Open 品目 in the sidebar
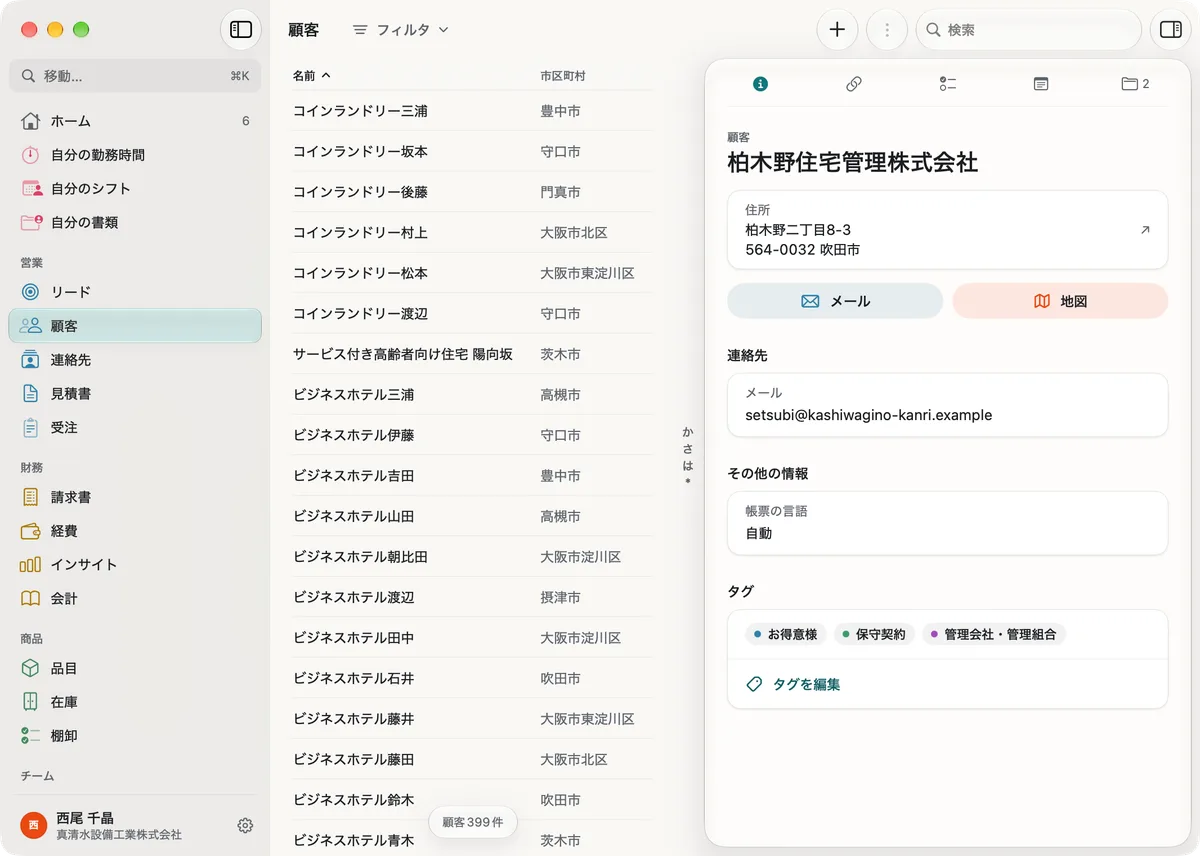The image size is (1200, 856). coord(135,668)
